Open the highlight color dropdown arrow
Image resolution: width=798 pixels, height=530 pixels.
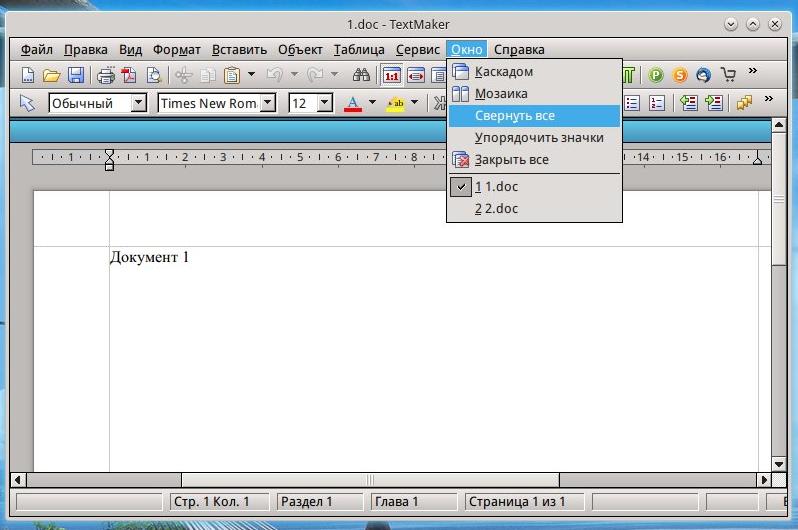[x=415, y=102]
